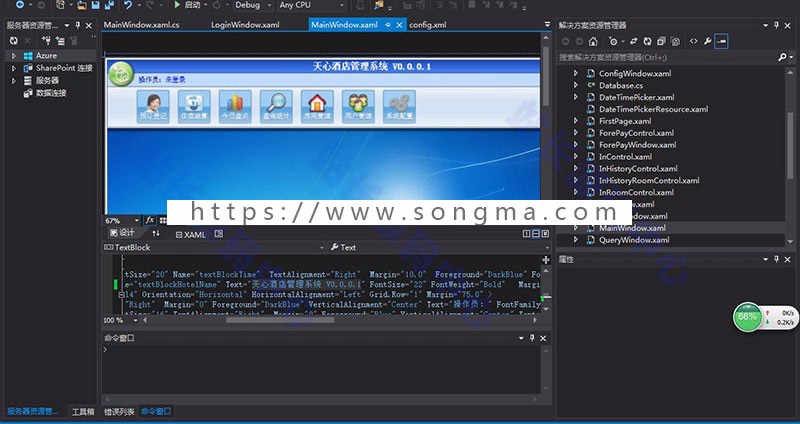Select QueryWindow.xaml in Solution Explorer
Screen dimensions: 800x424
point(634,240)
